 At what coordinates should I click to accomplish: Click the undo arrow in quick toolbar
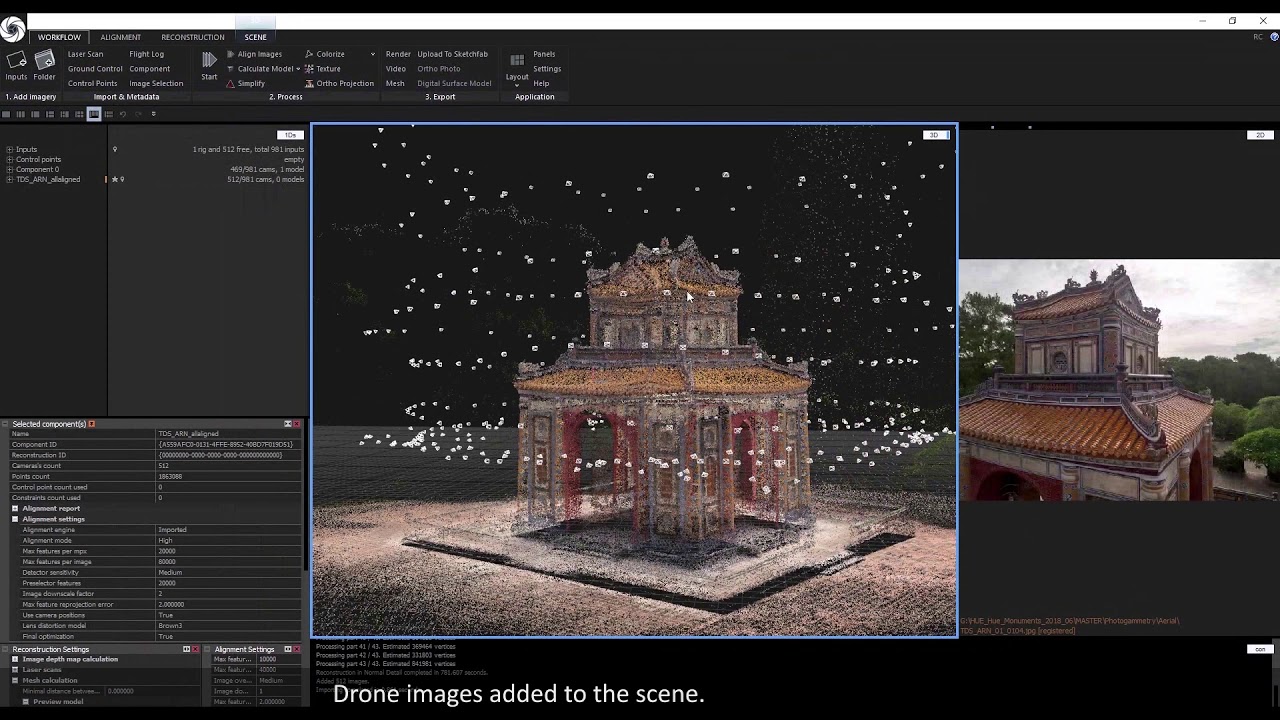pos(123,114)
